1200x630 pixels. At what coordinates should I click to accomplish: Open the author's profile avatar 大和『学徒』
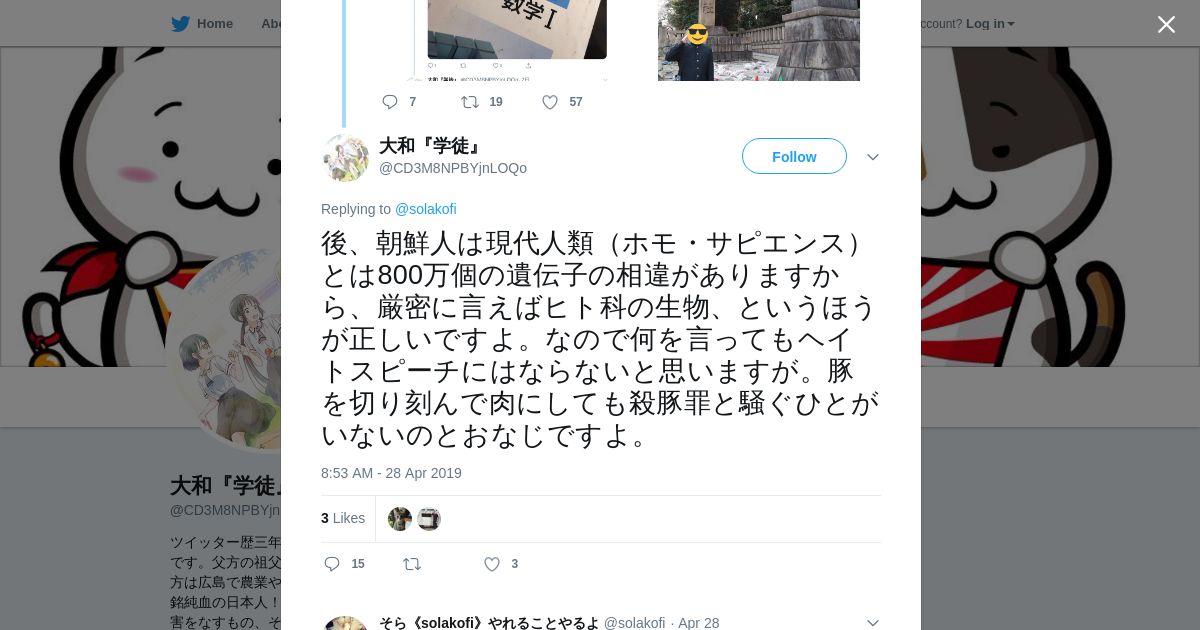click(346, 158)
